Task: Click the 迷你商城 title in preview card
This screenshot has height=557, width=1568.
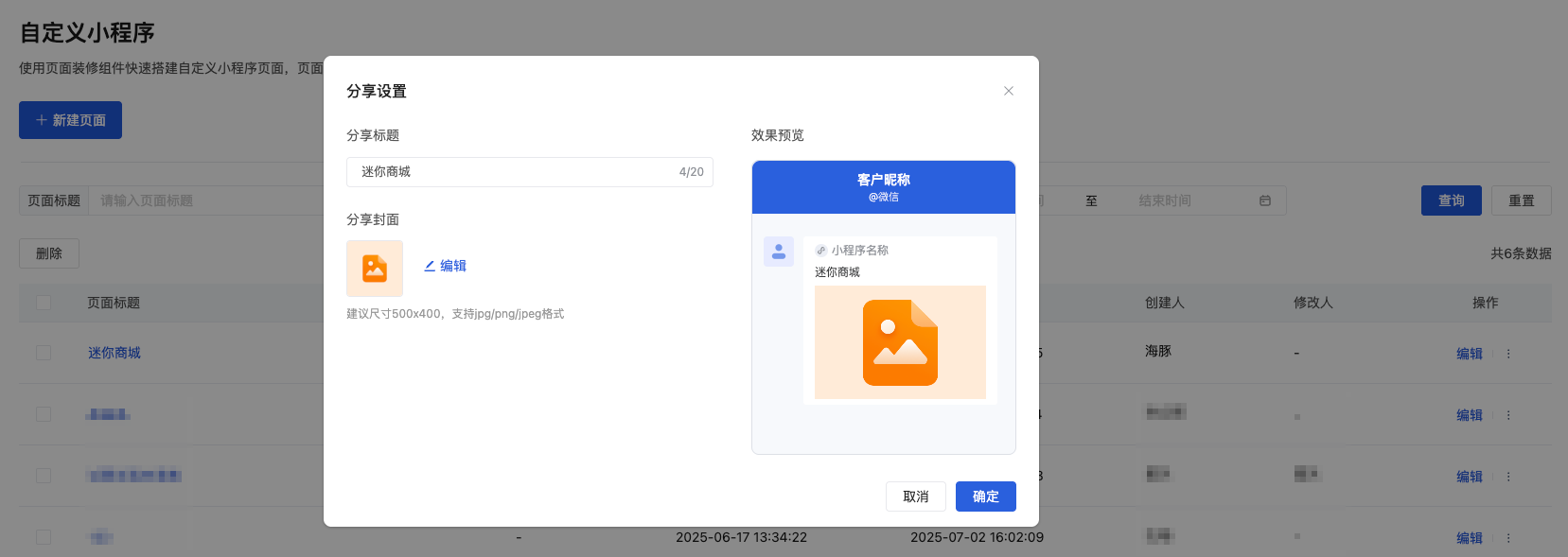Action: tap(837, 272)
